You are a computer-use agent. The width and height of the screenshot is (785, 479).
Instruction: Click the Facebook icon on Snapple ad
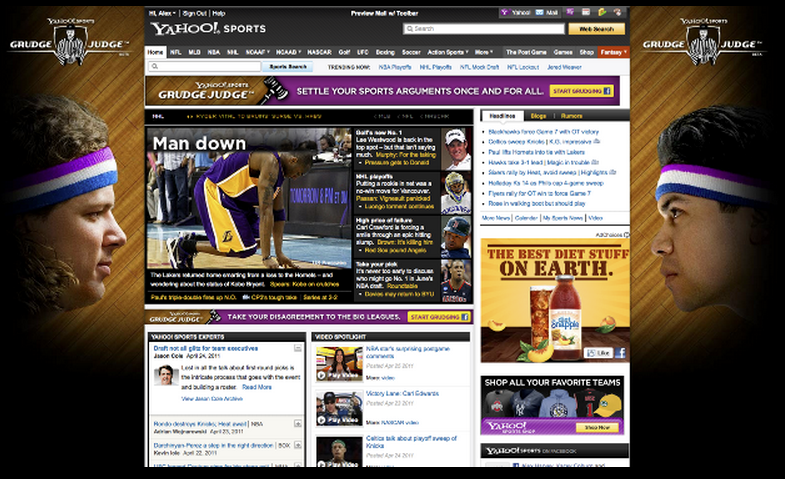[x=620, y=353]
